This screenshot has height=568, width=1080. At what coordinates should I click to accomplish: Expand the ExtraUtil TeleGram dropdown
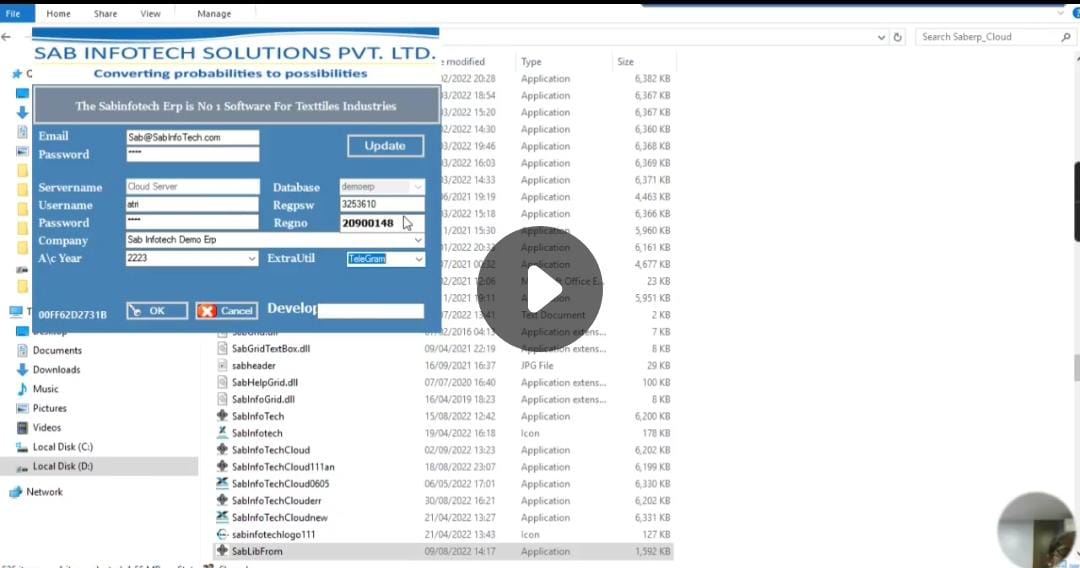point(418,259)
